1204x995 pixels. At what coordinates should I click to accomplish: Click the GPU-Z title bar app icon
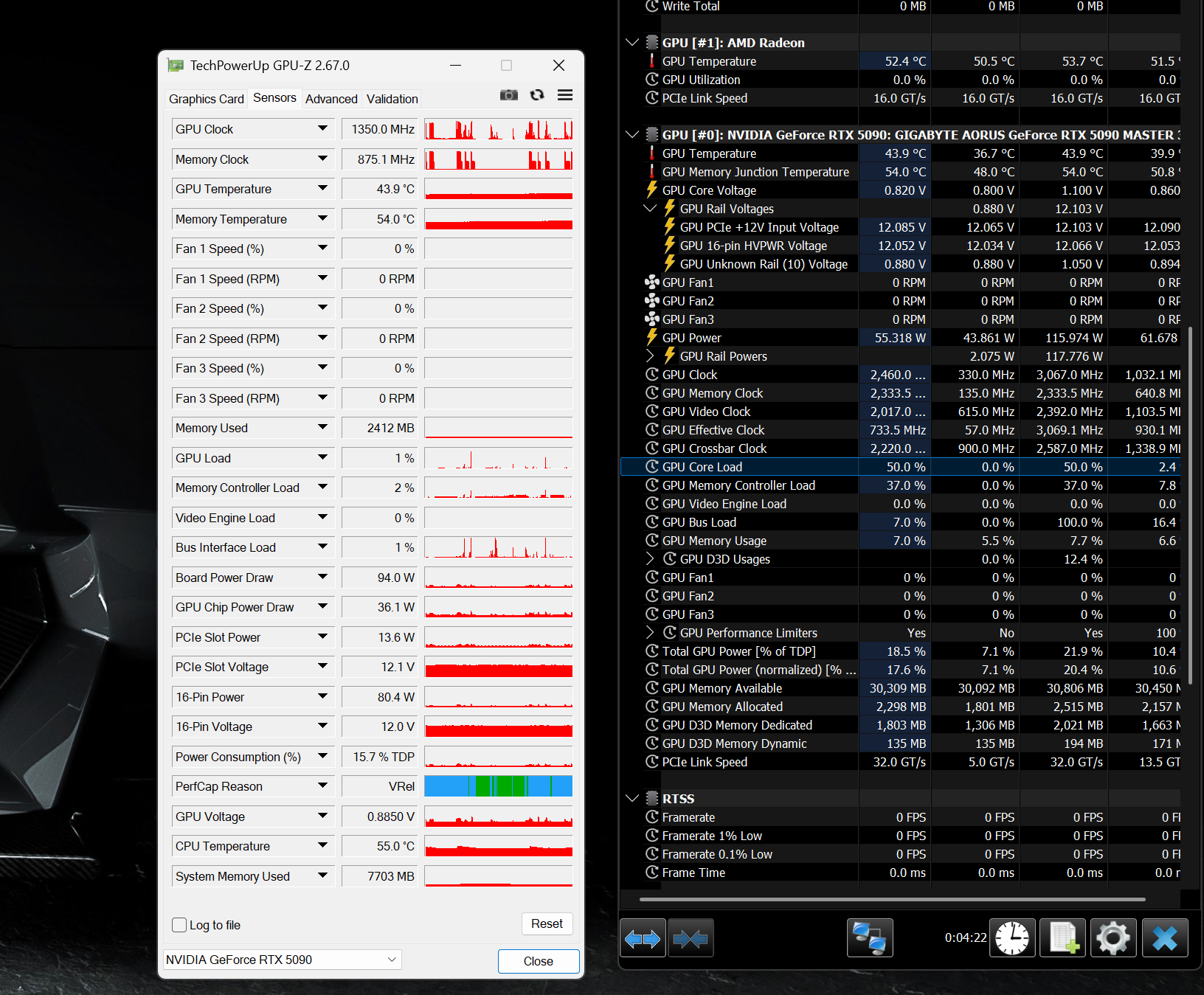pos(176,66)
